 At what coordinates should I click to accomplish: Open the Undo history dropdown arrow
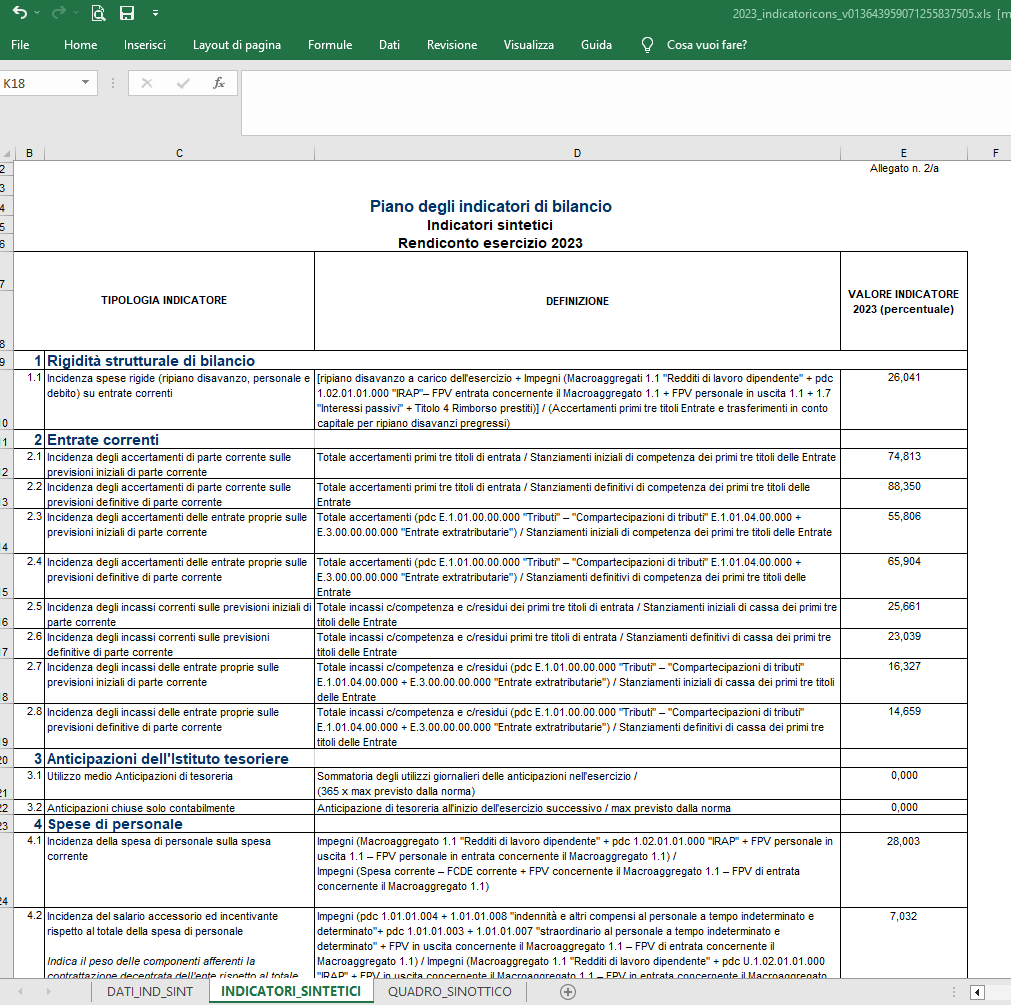point(37,13)
